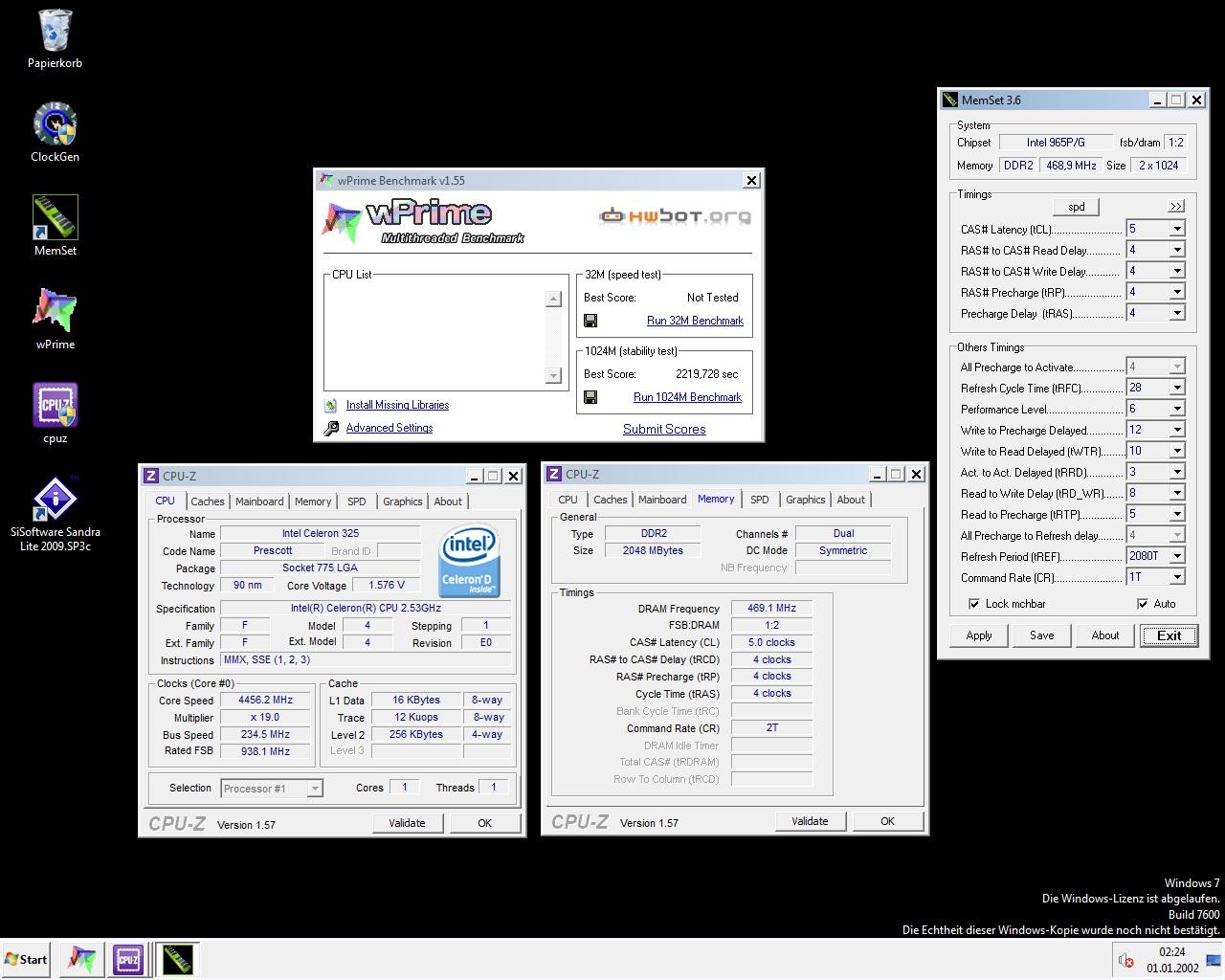
Task: Click the Submit Scores link
Action: [664, 429]
